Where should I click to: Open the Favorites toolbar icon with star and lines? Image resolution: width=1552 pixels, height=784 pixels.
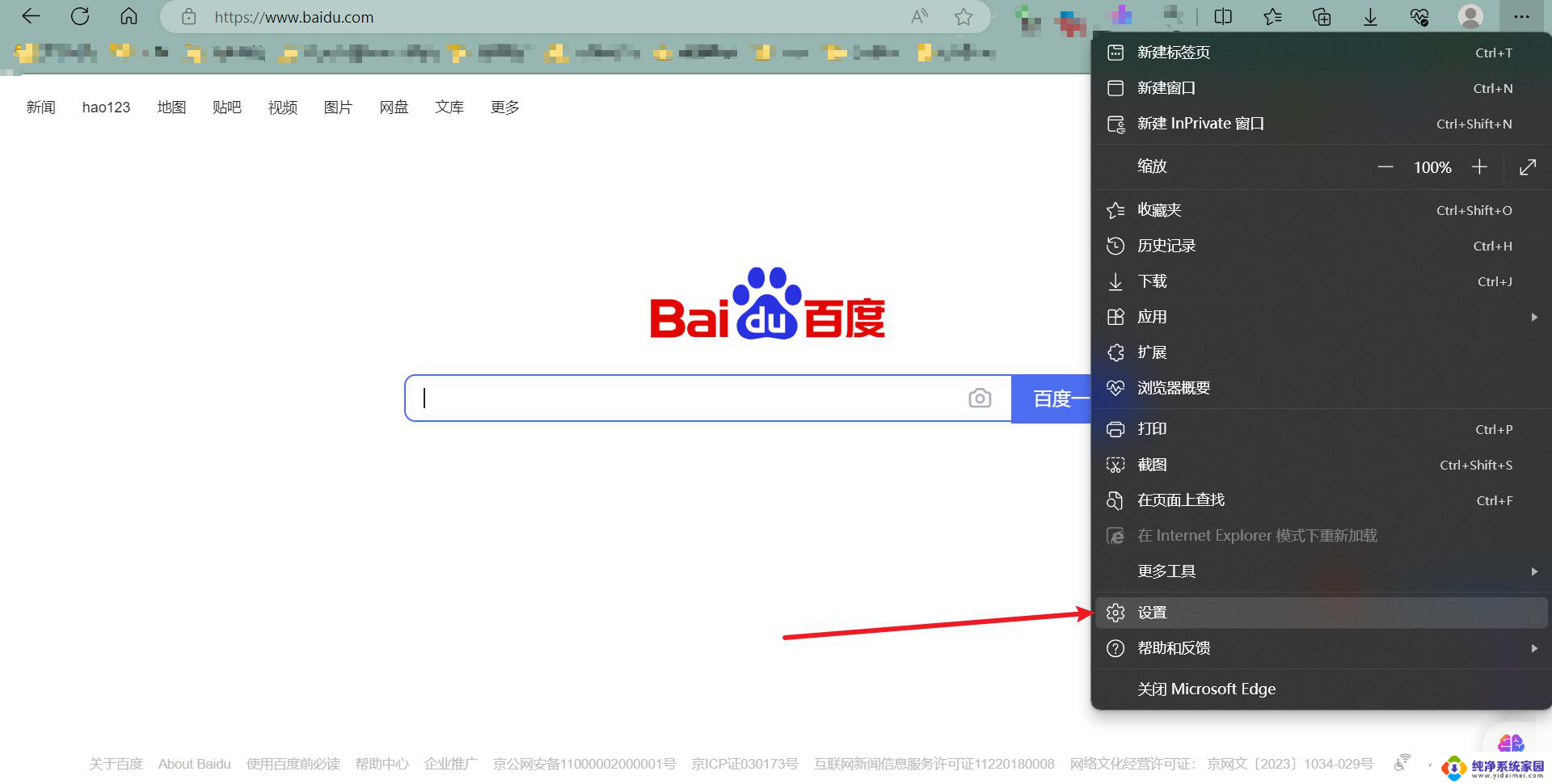[1272, 16]
